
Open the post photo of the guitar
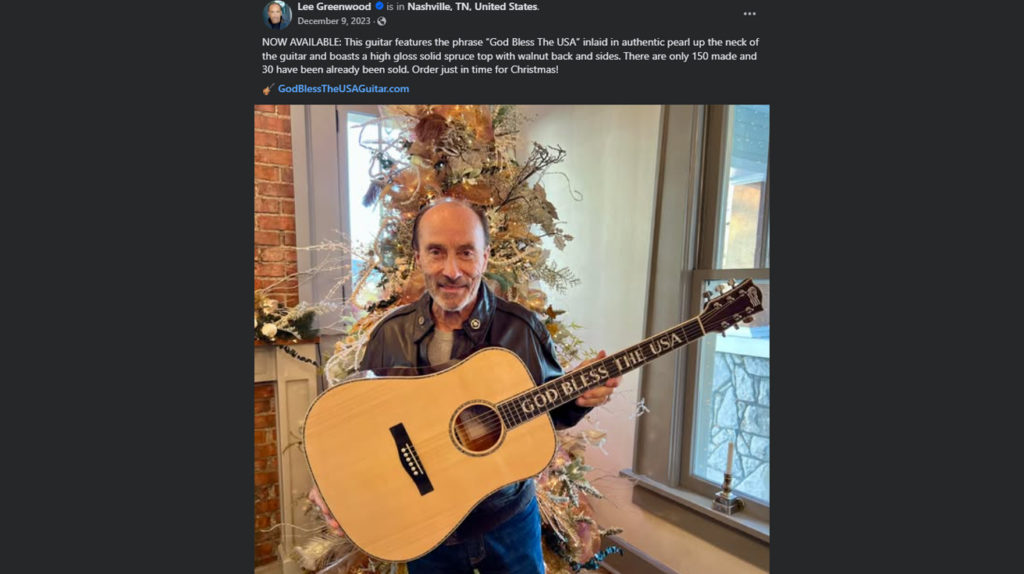pyautogui.click(x=511, y=339)
